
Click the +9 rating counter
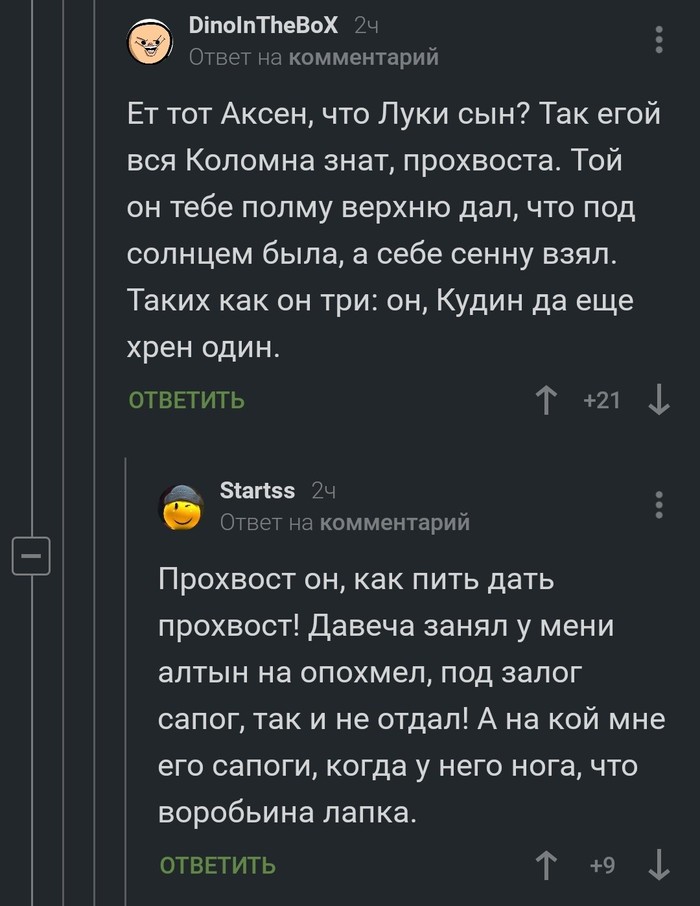click(602, 865)
